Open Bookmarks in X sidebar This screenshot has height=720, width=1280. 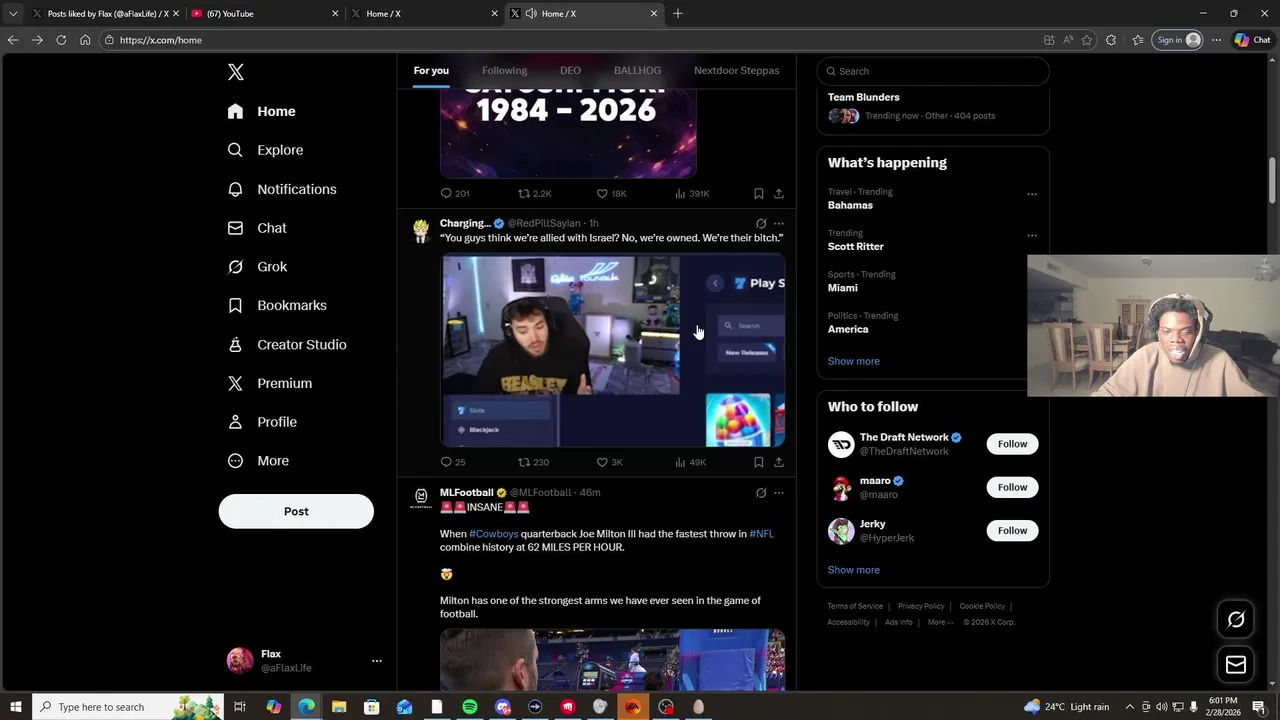tap(277, 305)
